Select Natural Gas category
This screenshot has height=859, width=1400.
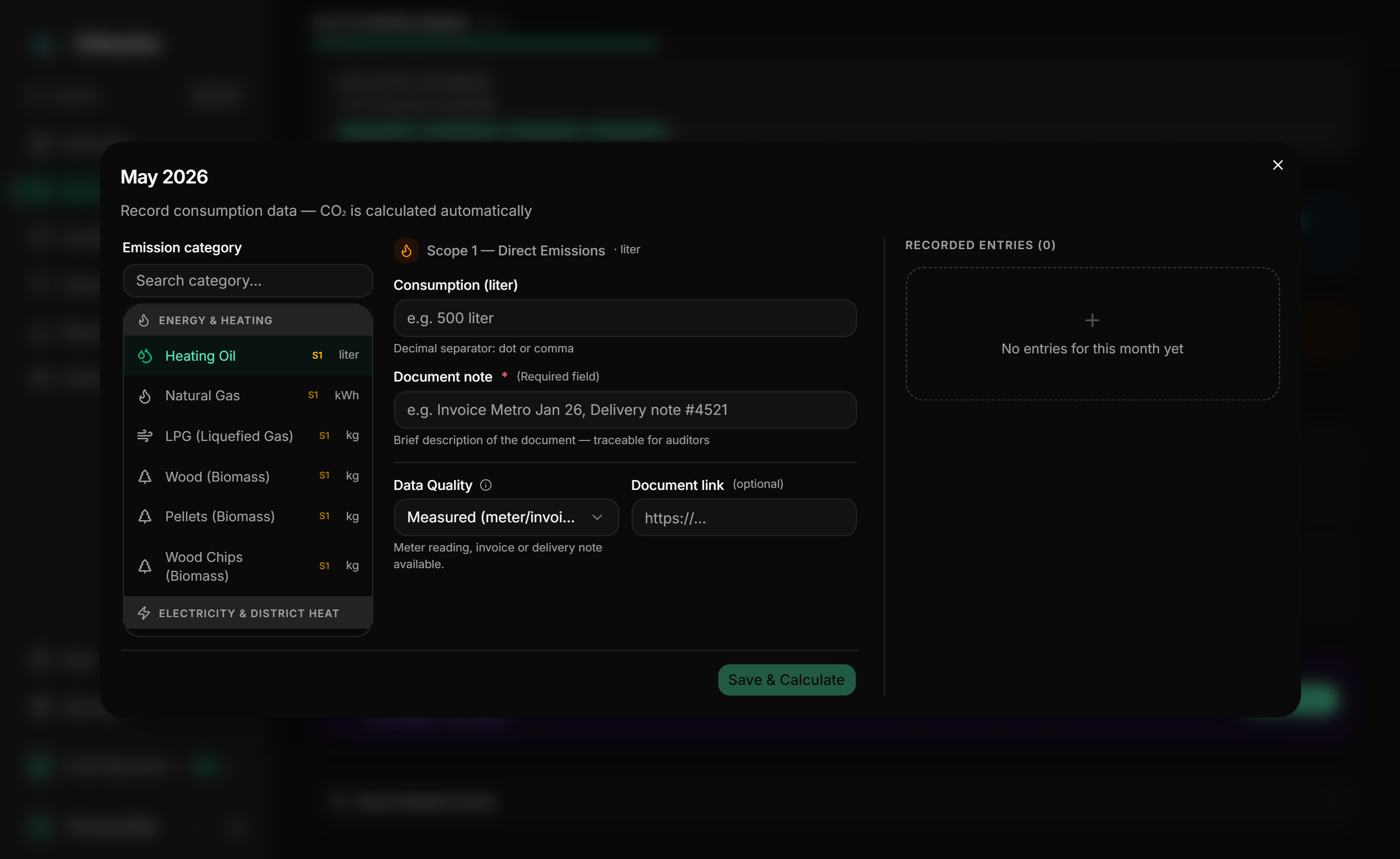(x=248, y=396)
